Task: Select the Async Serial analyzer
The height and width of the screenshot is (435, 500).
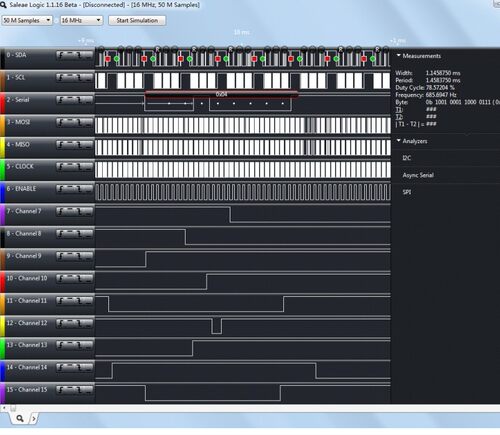Action: click(418, 175)
